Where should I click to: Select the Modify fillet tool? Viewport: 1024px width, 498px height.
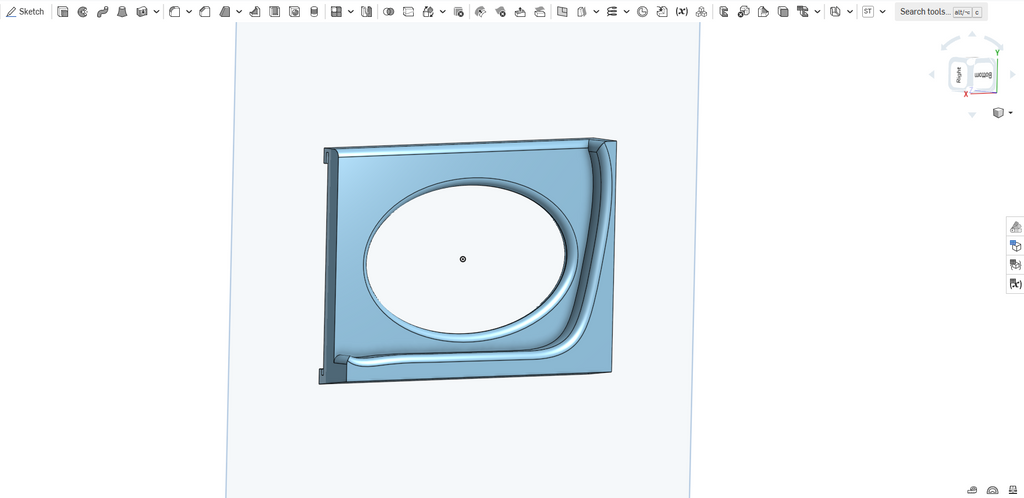click(481, 12)
